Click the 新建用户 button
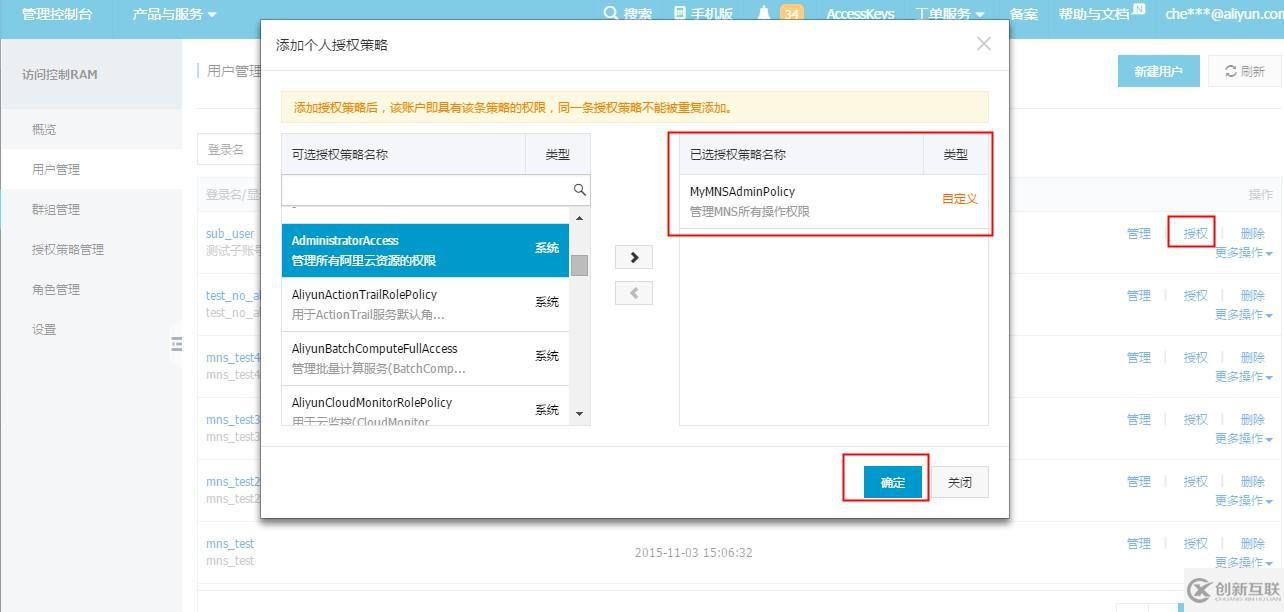This screenshot has height=612, width=1284. (x=1158, y=71)
